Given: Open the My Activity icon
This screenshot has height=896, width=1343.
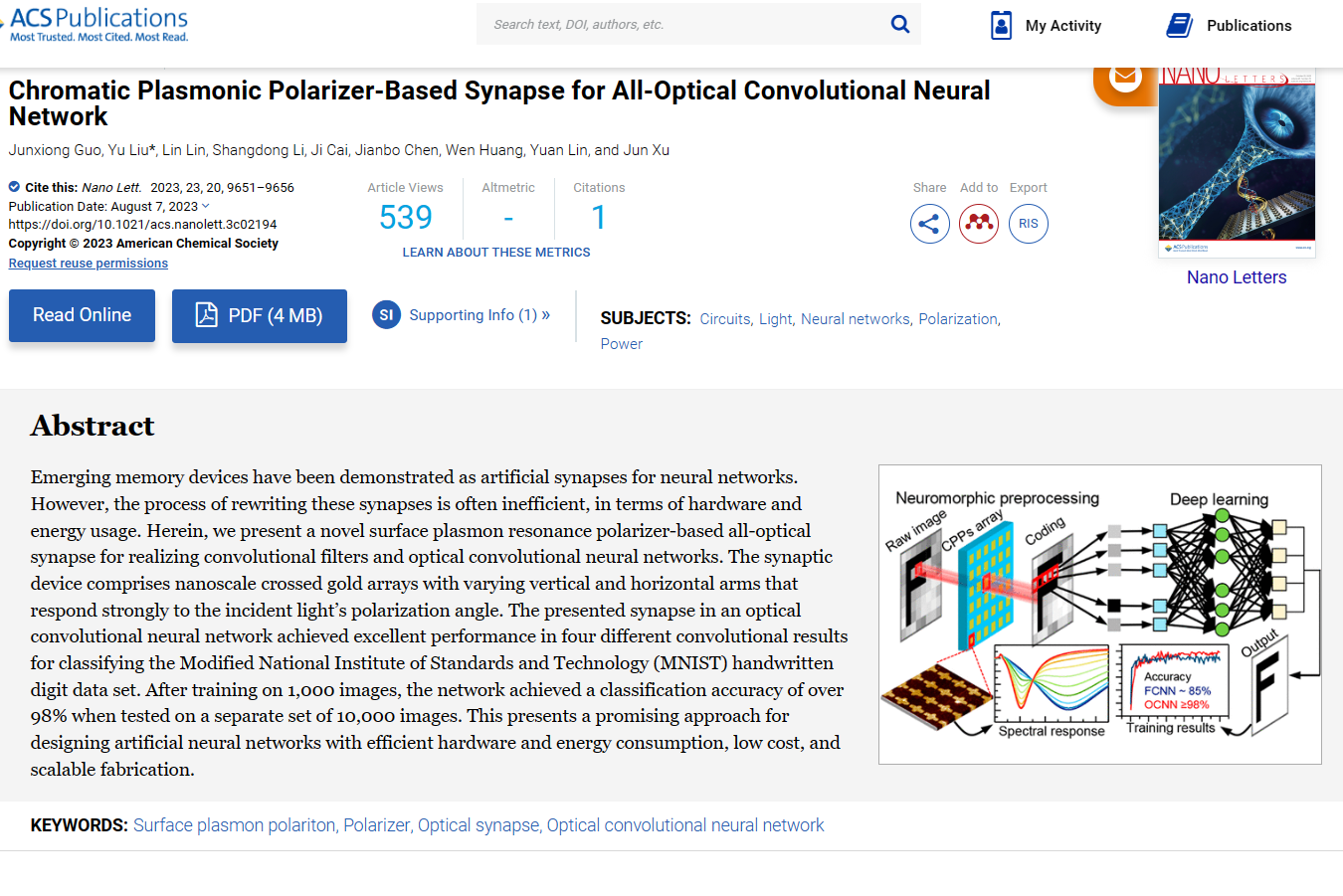Looking at the screenshot, I should click(1001, 25).
